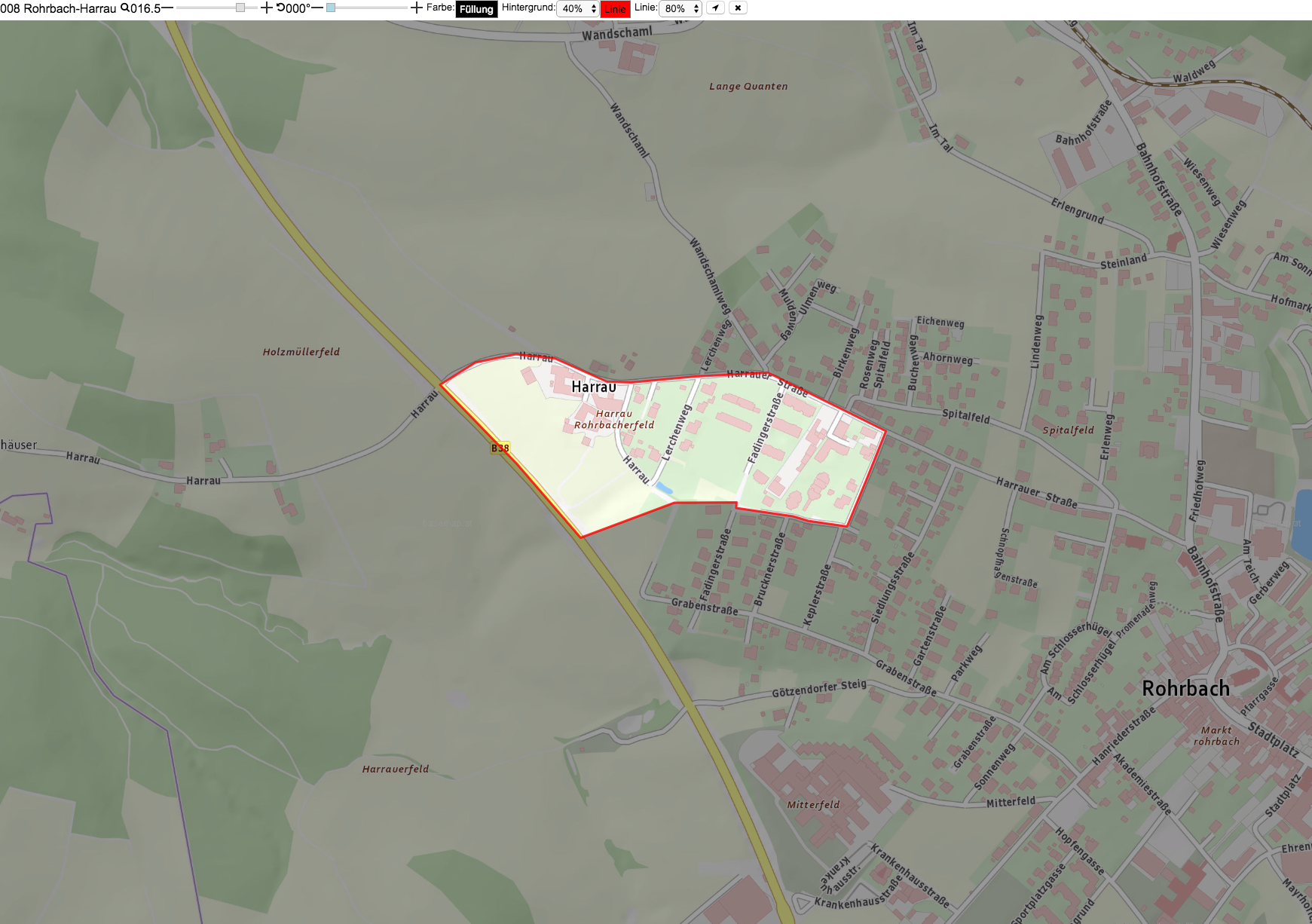Image resolution: width=1312 pixels, height=924 pixels.
Task: Click the 008 Rohrbach-Harrau title
Action: coord(58,8)
